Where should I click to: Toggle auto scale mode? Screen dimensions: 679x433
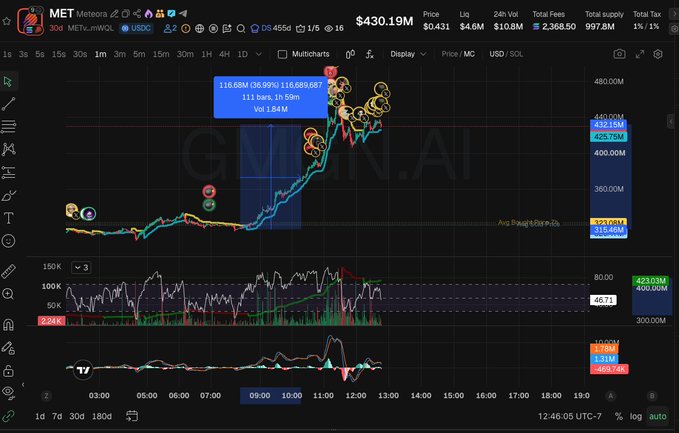click(657, 417)
